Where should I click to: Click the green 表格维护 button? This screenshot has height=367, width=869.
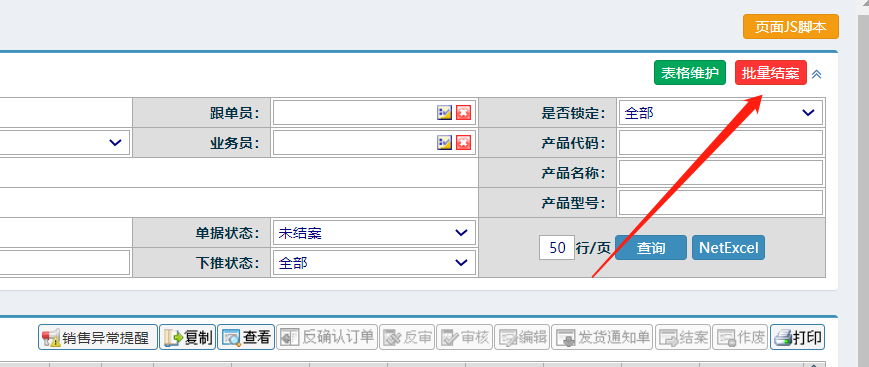(x=689, y=73)
